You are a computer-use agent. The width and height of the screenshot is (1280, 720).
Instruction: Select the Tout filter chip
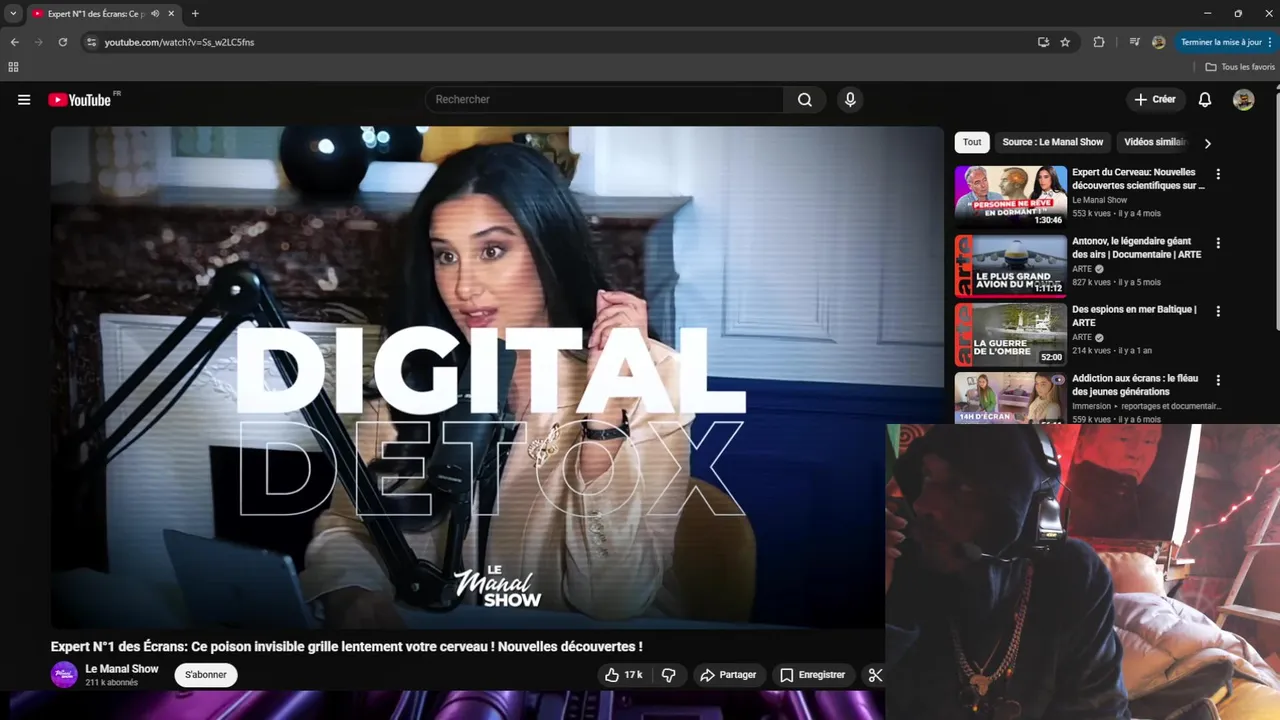click(972, 142)
